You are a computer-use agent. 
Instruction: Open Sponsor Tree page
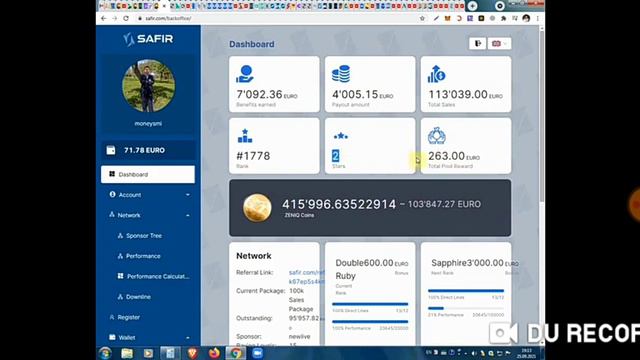(144, 236)
